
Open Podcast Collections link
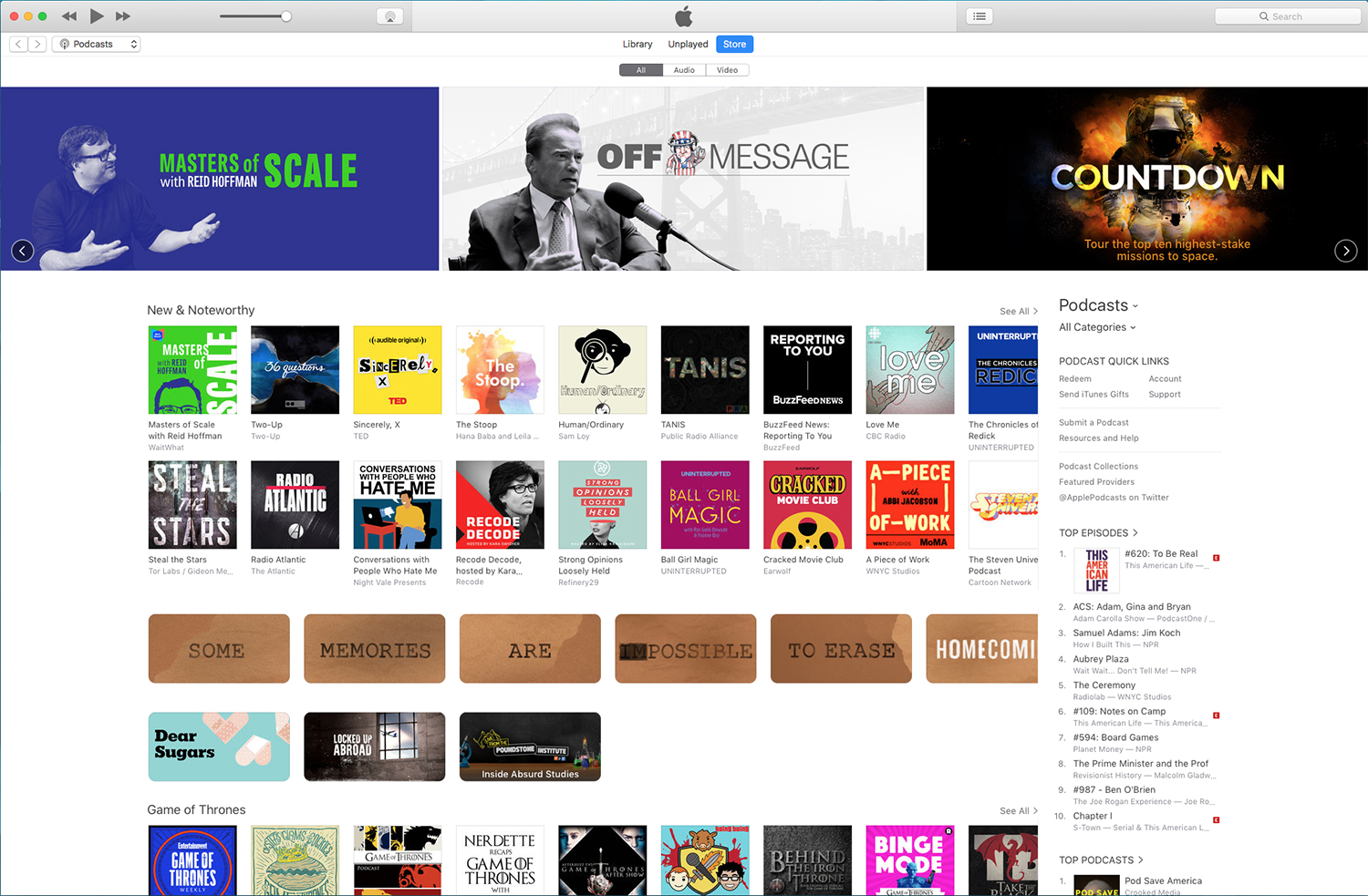(1098, 467)
